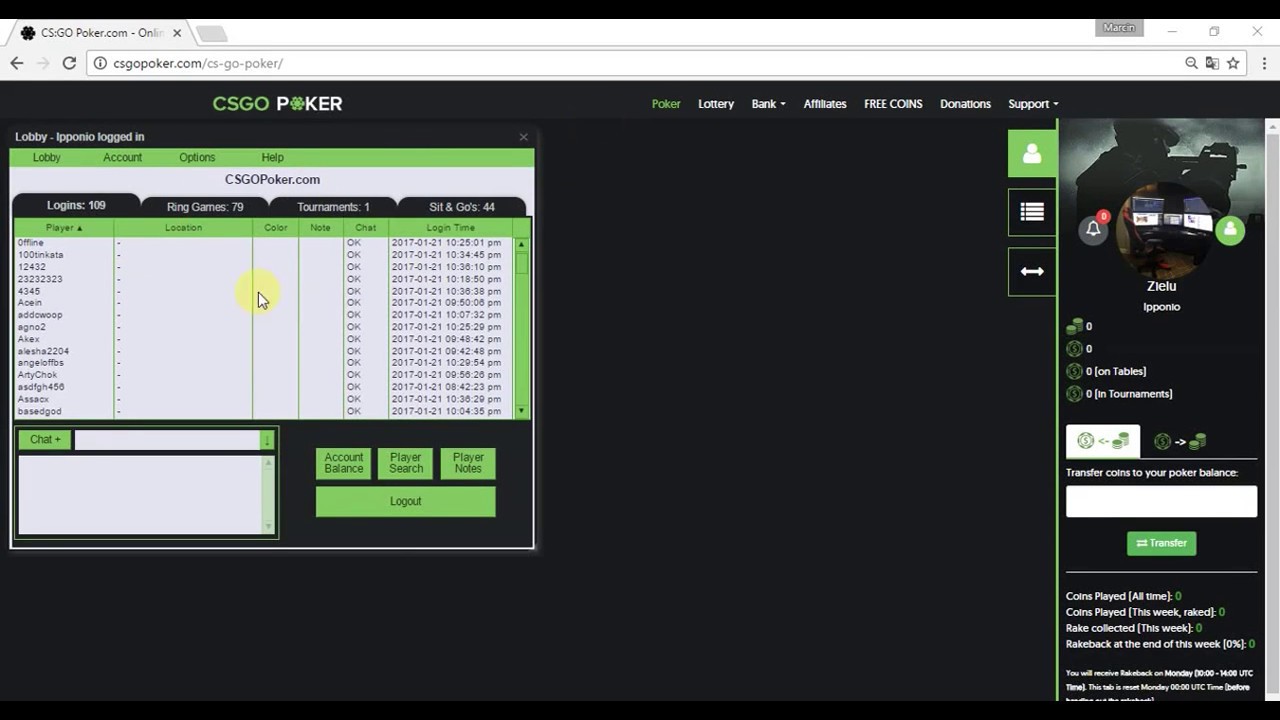Close the CS:GO Poker browser tab
The height and width of the screenshot is (720, 1280).
[x=177, y=33]
